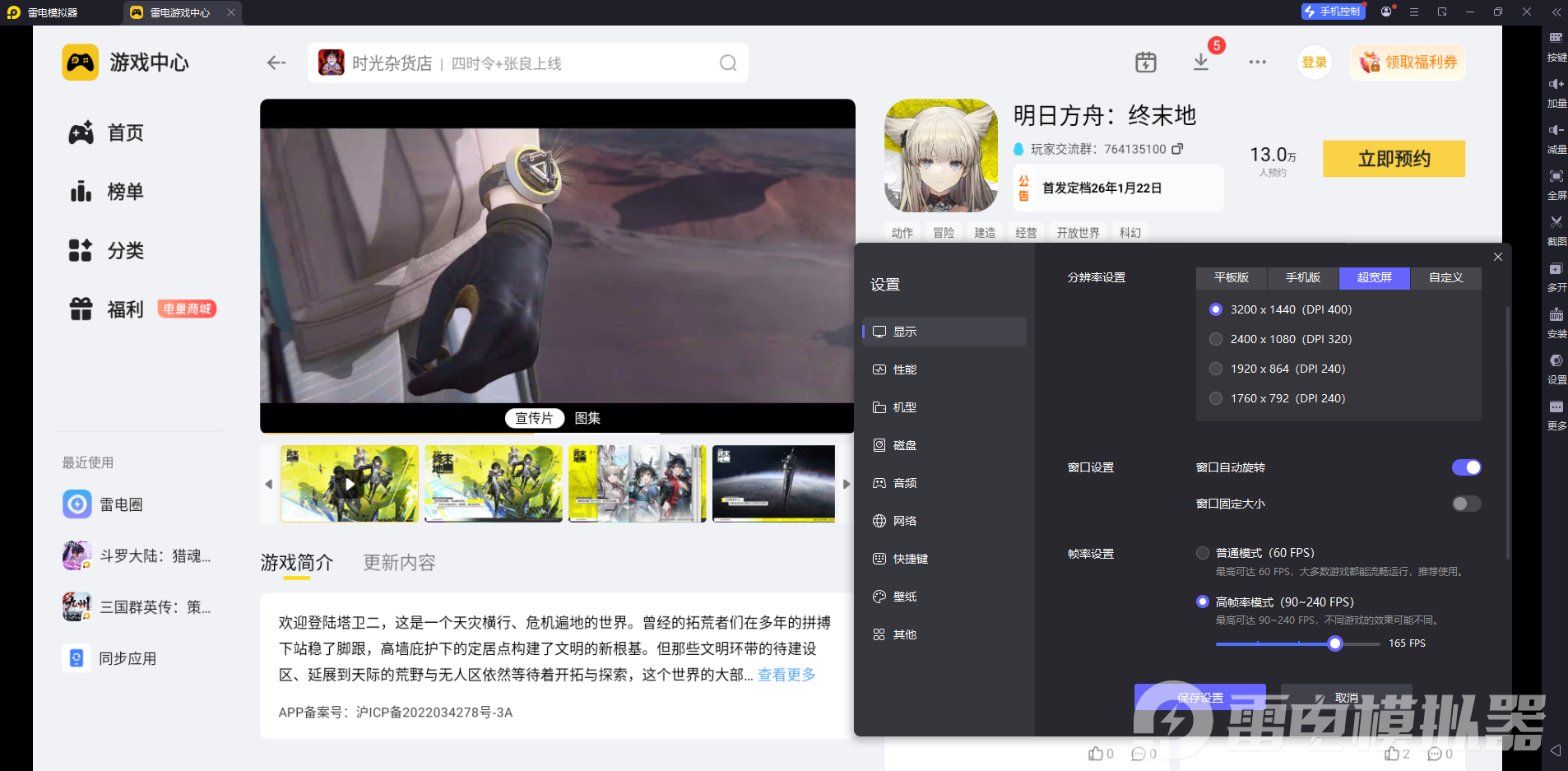The image size is (1568, 771).
Task: Go back using the arrow beside search
Action: (x=276, y=63)
